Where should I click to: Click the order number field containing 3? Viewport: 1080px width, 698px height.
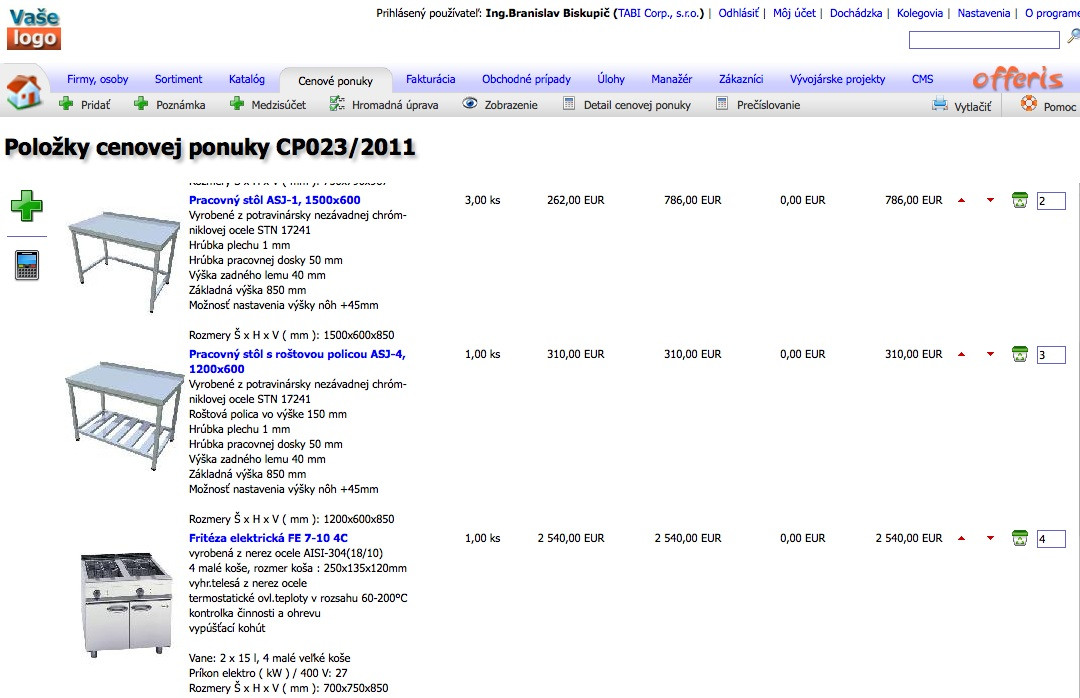(1051, 355)
